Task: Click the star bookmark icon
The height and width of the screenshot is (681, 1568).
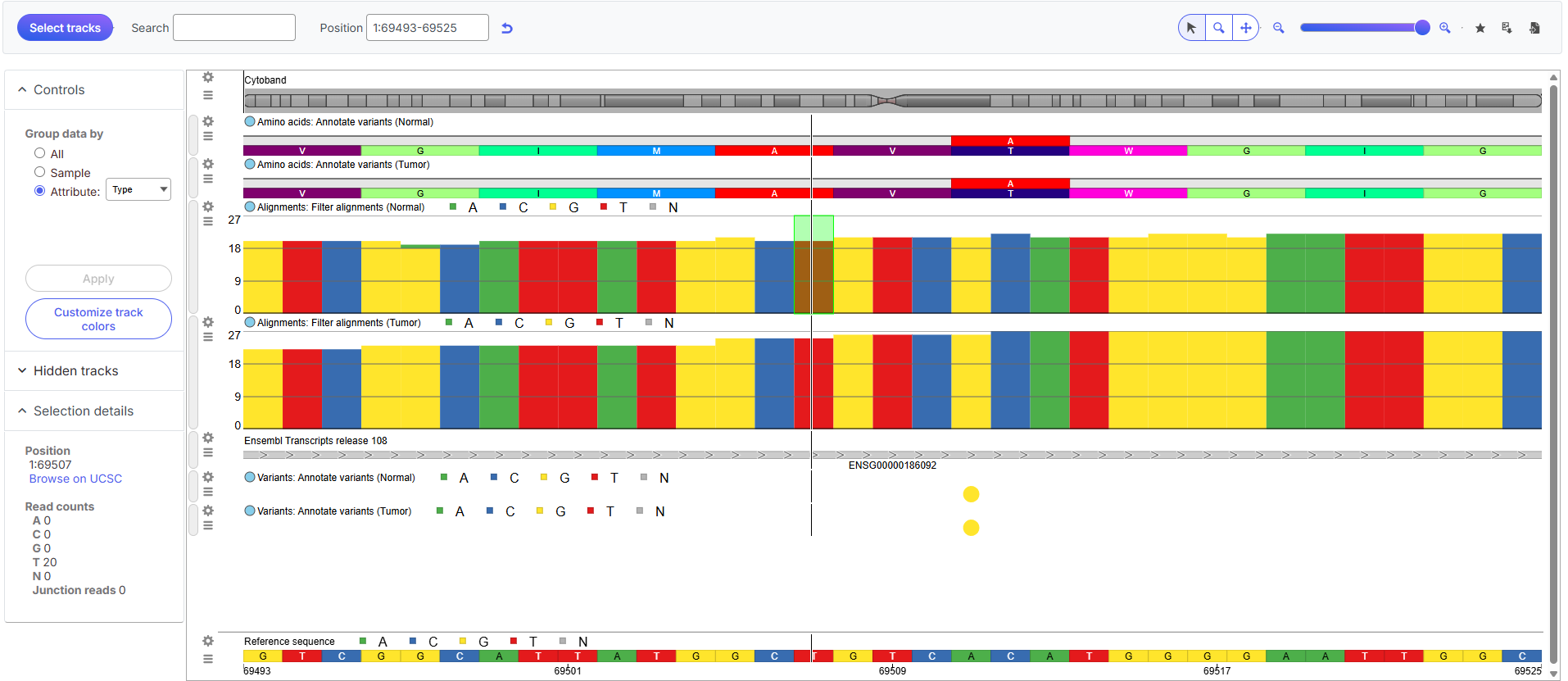Action: pos(1480,28)
